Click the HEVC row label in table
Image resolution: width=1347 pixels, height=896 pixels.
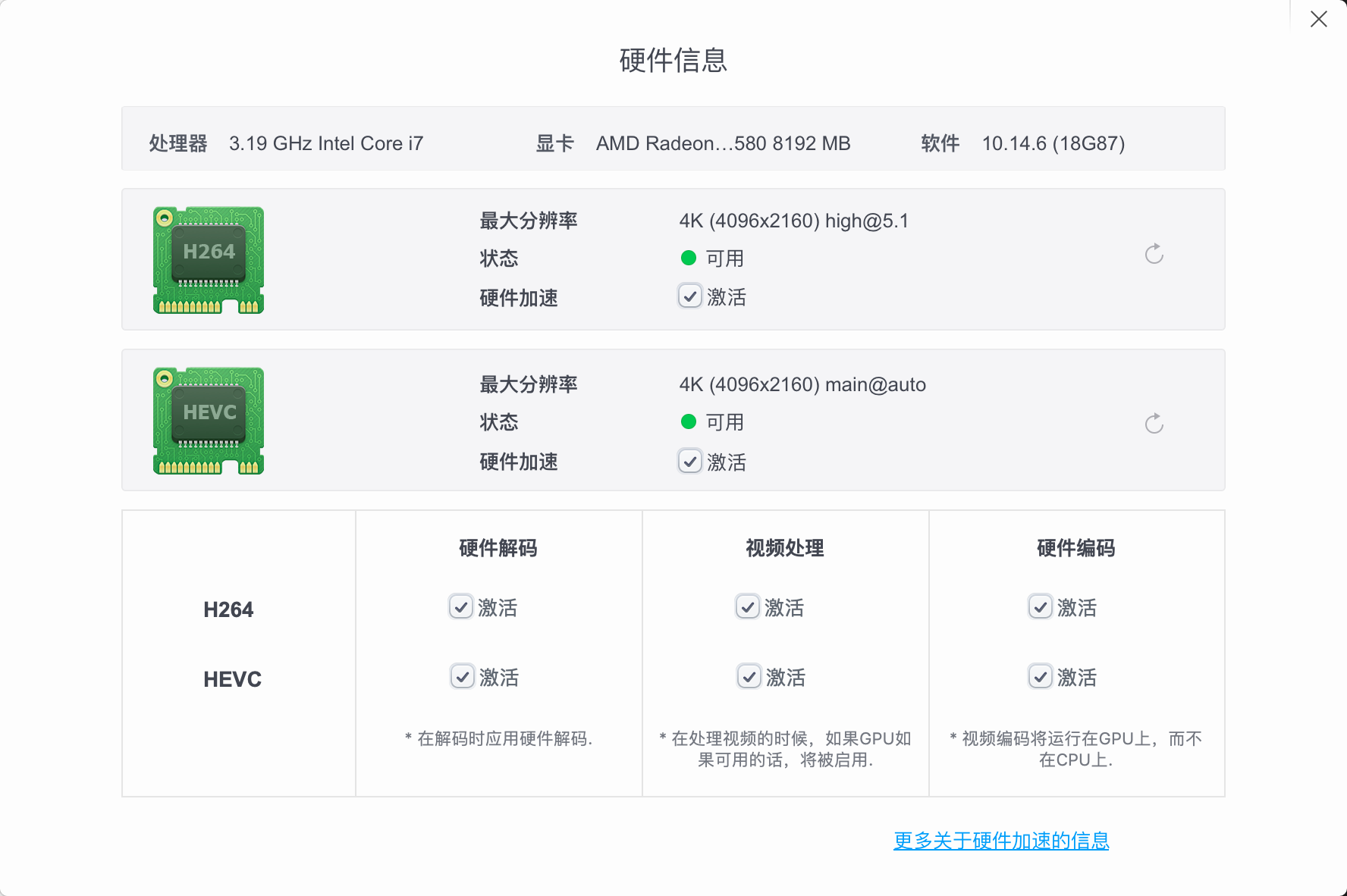point(232,679)
